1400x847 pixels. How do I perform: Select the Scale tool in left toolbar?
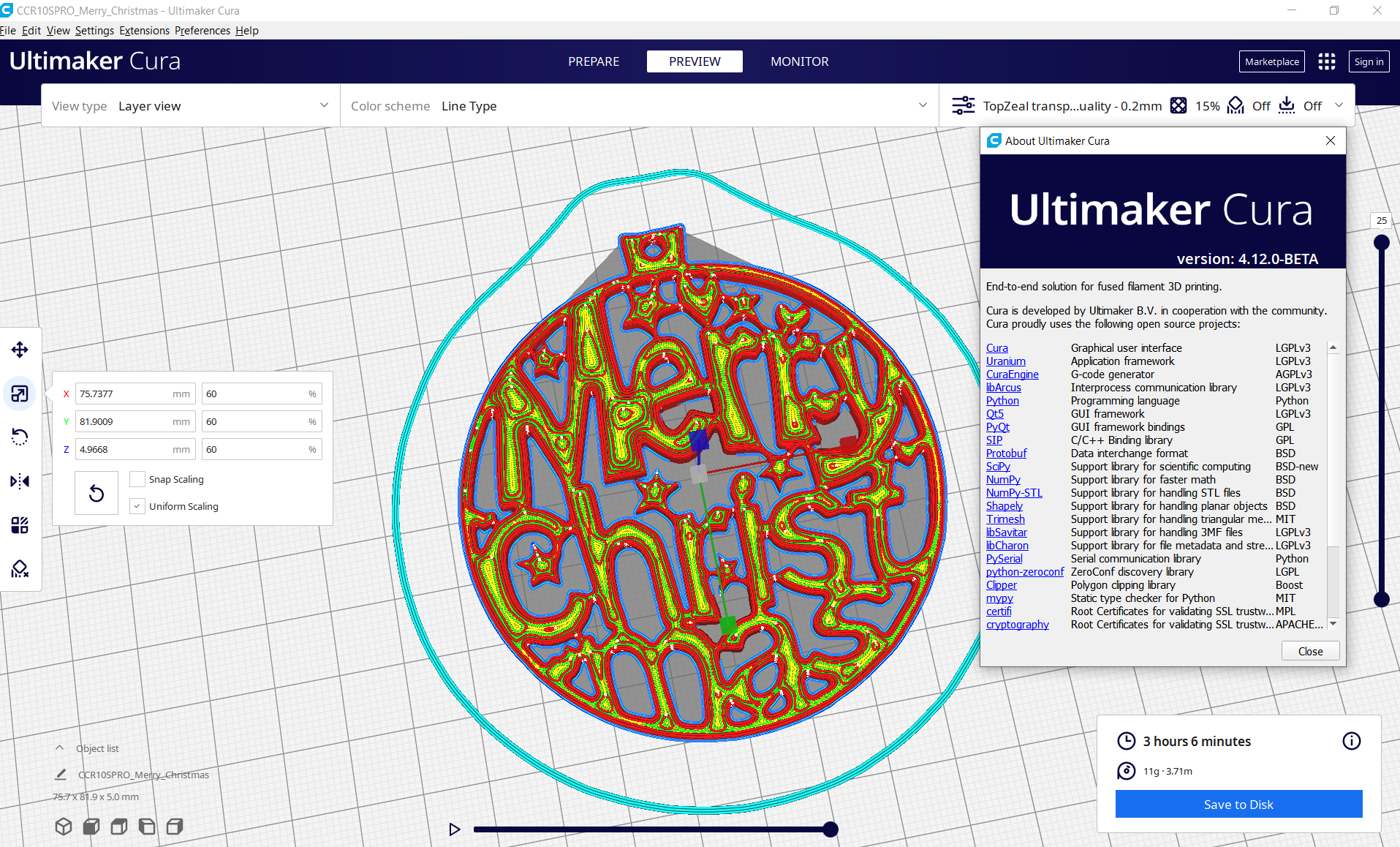20,394
